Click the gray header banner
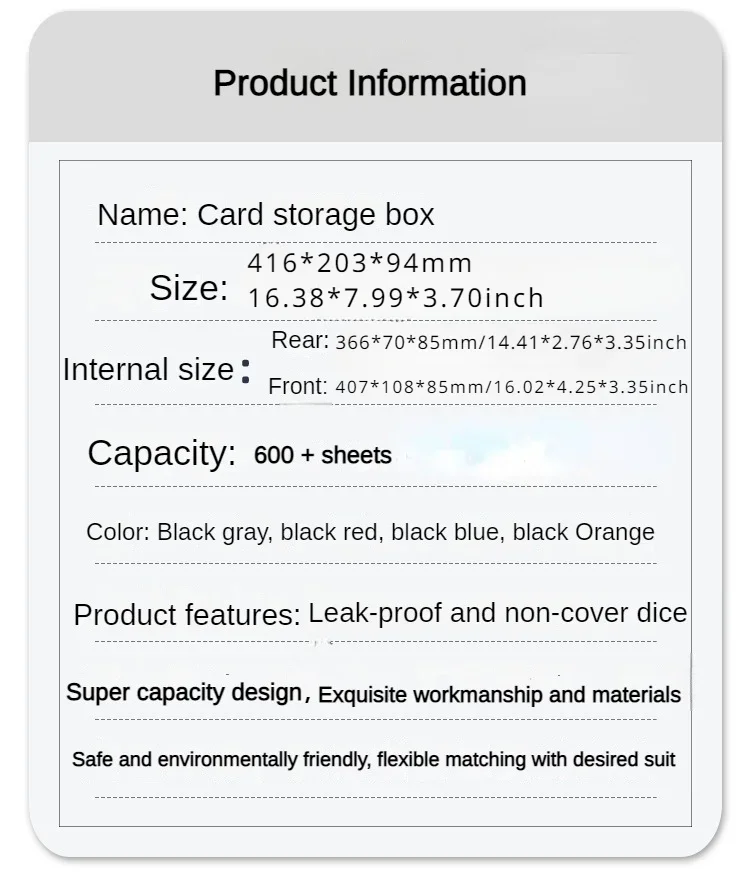Screen dimensions: 750x891 376,77
